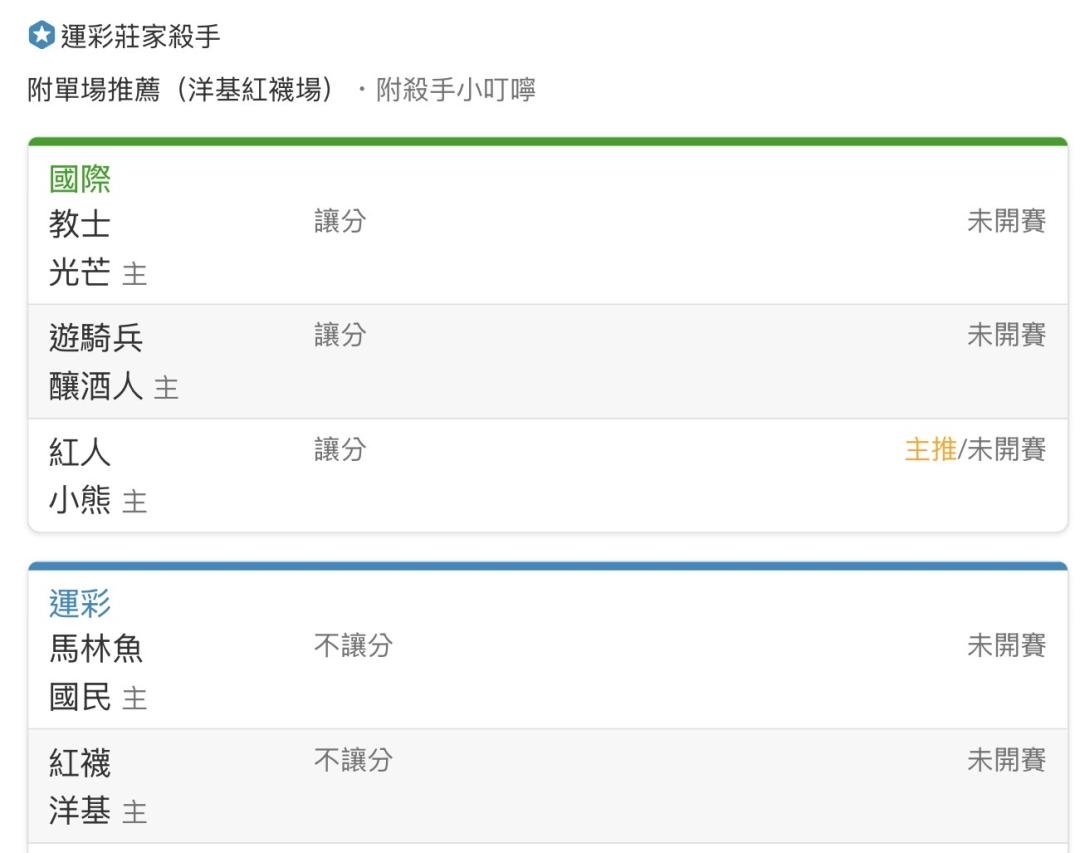The image size is (1080, 853).
Task: Open the 附單場推薦 post title
Action: [180, 90]
